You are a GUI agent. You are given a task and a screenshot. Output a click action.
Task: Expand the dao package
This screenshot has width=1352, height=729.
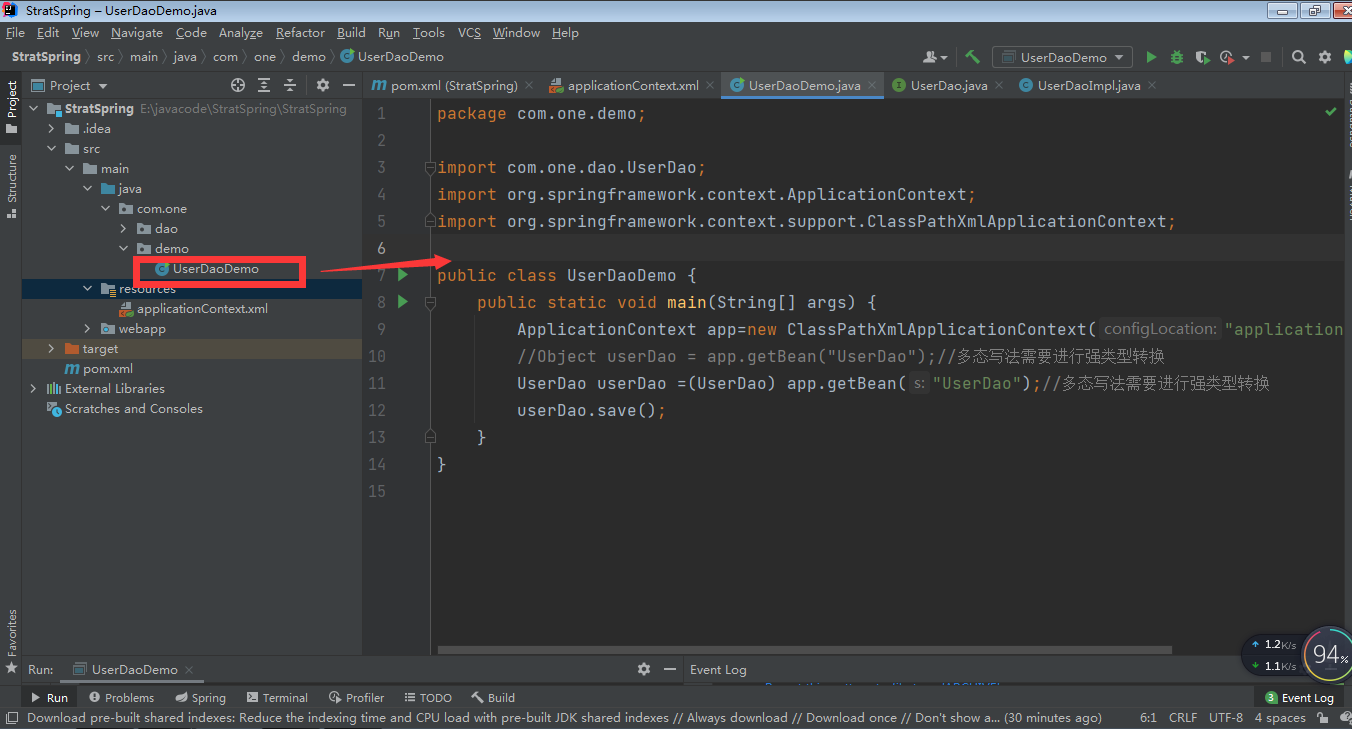coord(123,228)
